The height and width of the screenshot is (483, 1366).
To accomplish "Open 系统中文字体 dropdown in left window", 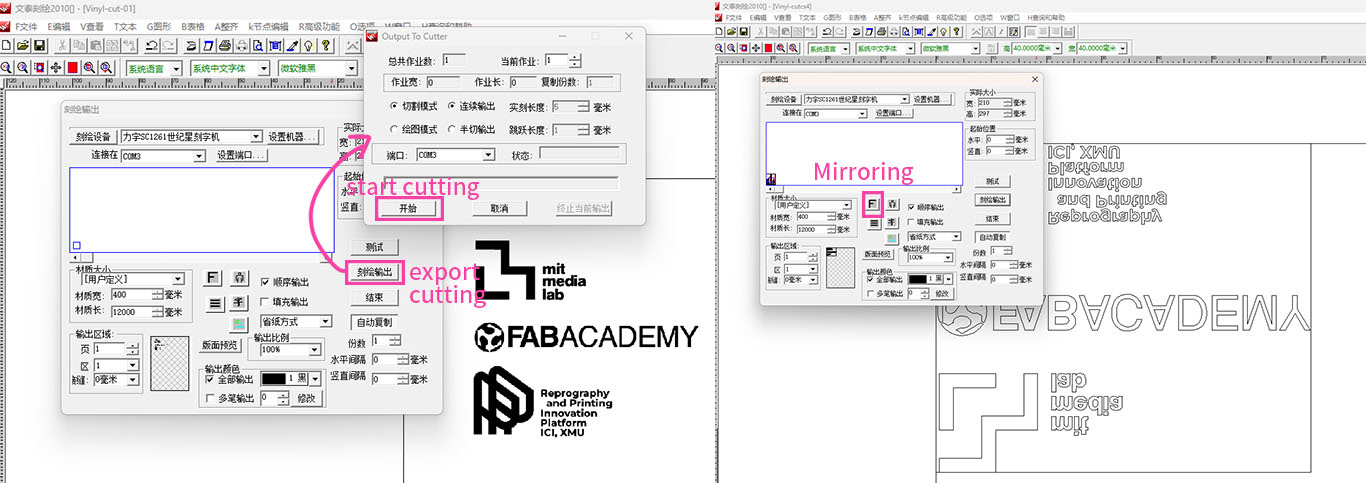I will 230,68.
